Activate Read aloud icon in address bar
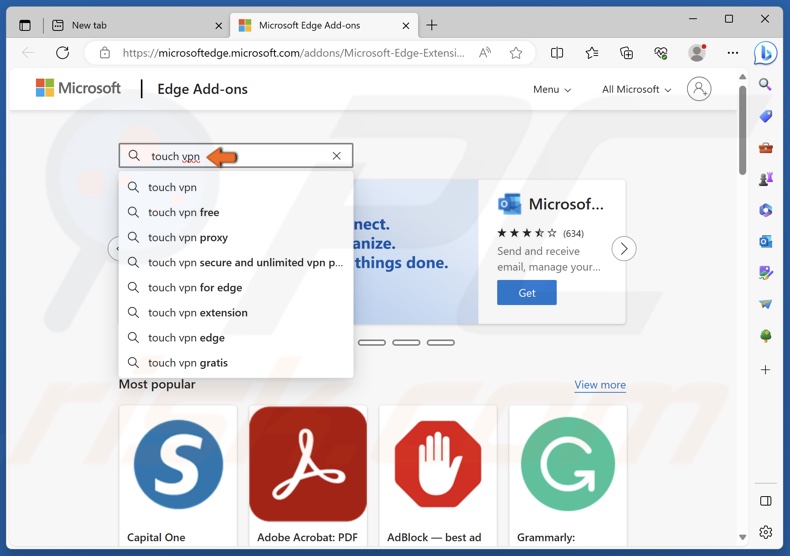790x556 pixels. point(485,52)
